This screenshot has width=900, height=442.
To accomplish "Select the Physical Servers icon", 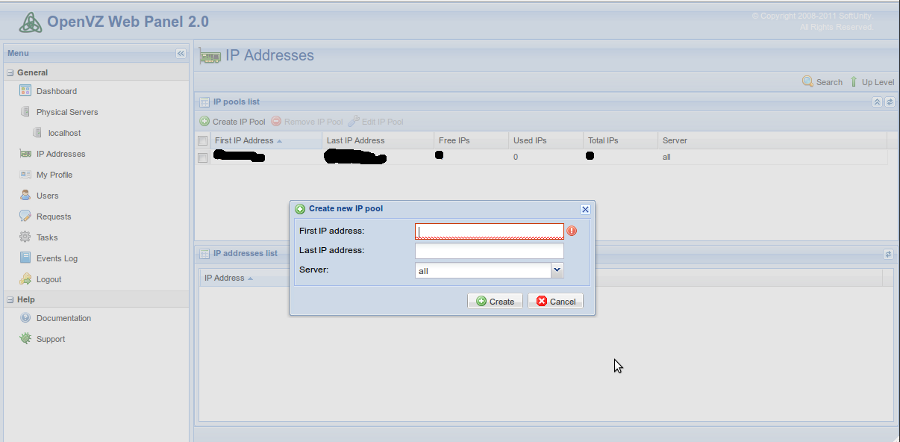I will point(25,111).
